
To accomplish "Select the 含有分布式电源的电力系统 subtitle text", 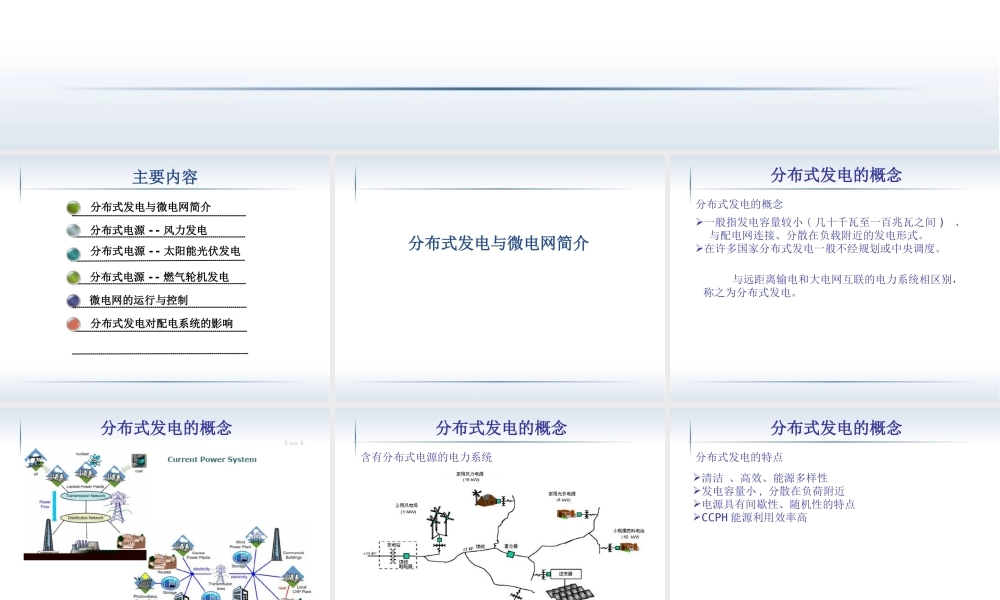I will (426, 457).
